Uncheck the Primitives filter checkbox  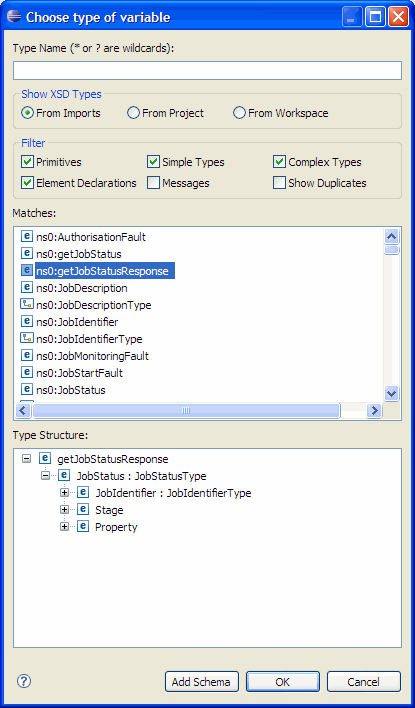click(x=28, y=162)
